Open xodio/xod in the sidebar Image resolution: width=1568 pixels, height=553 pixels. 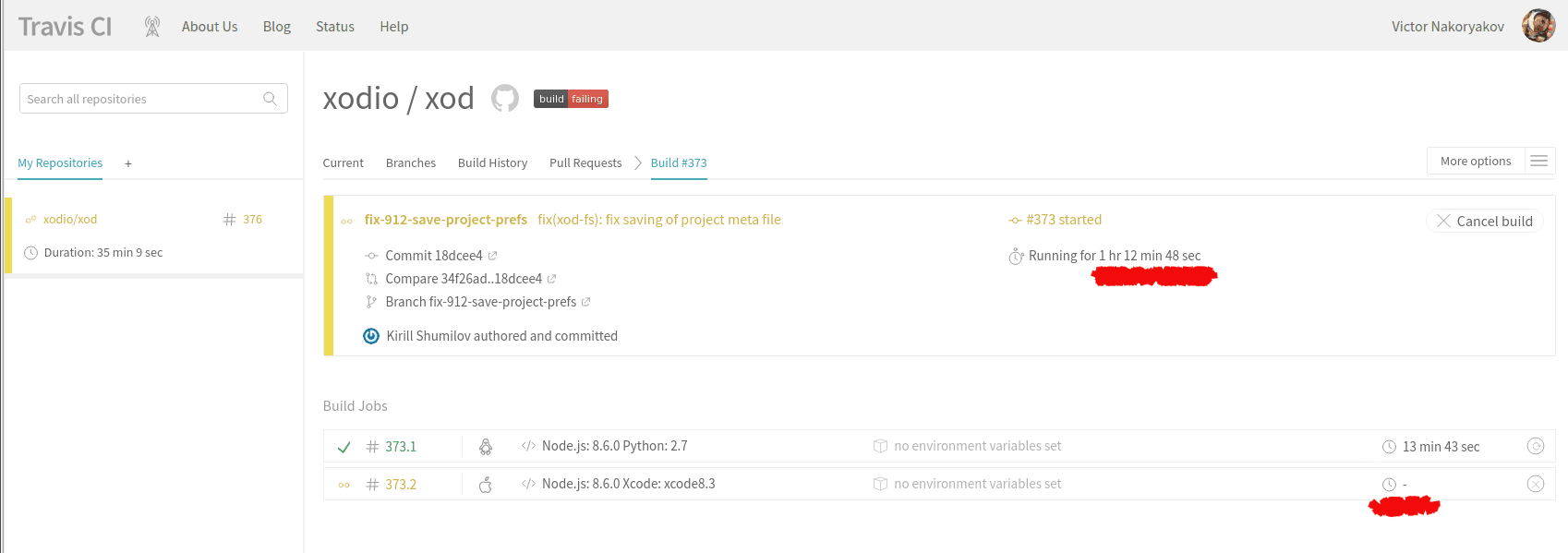click(x=70, y=220)
